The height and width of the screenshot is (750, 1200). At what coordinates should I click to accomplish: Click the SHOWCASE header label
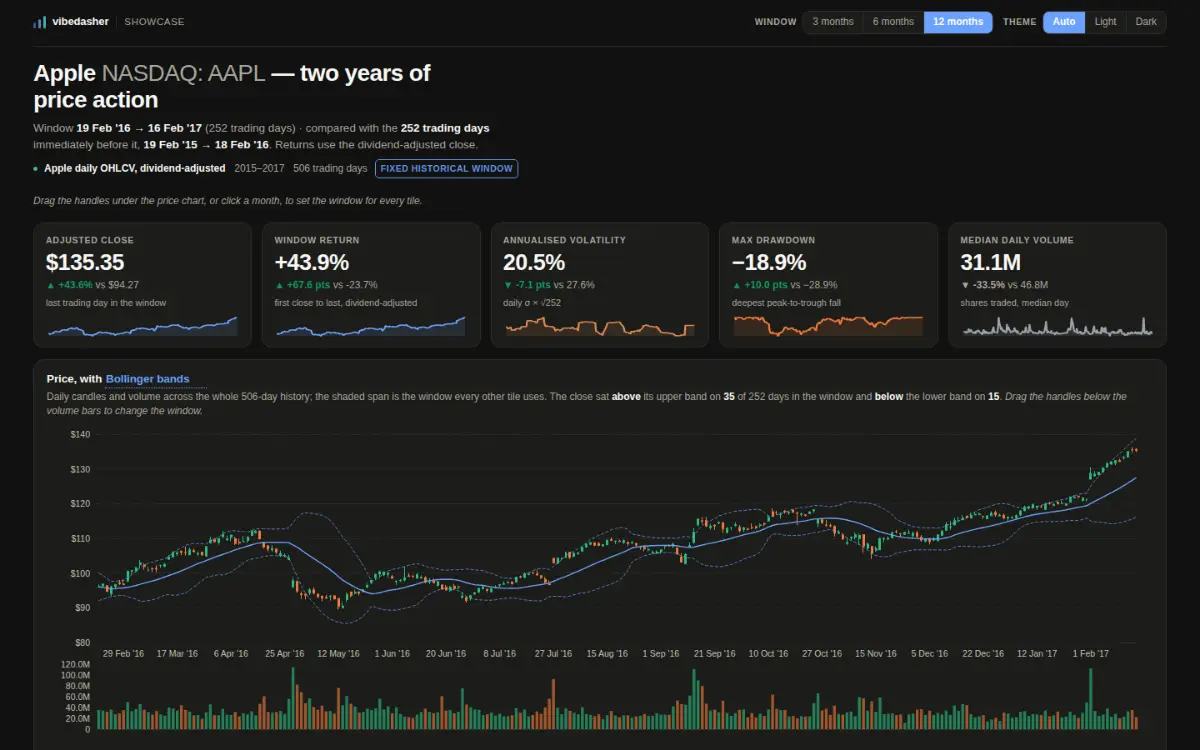pos(154,22)
